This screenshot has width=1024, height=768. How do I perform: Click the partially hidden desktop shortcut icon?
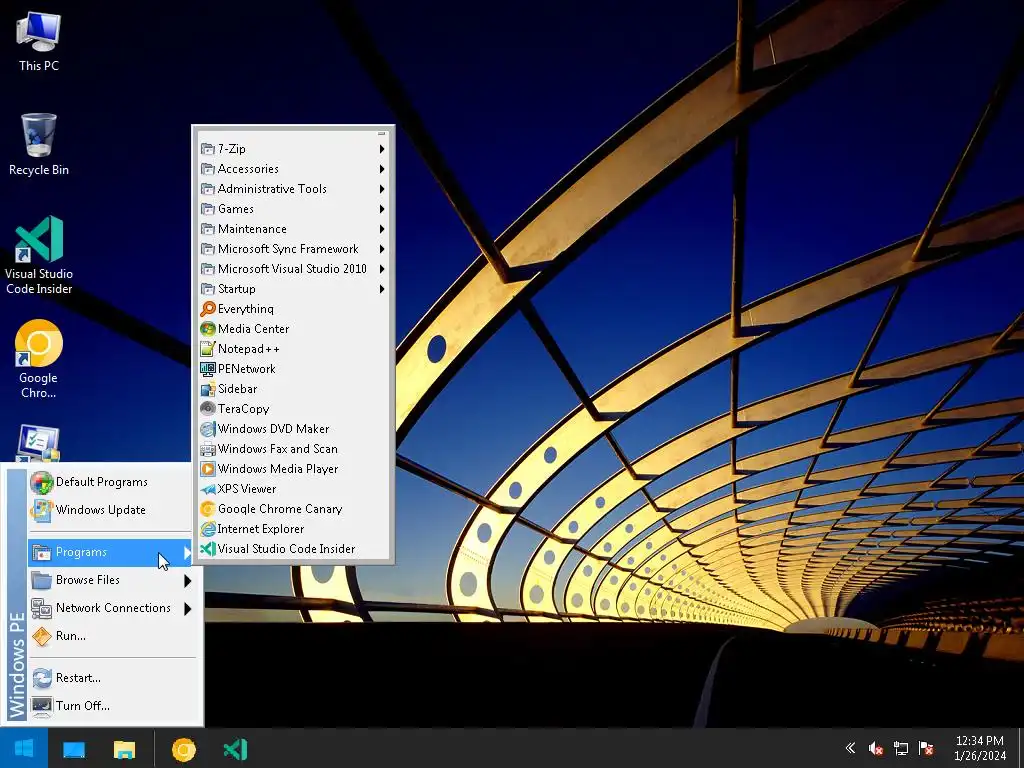pyautogui.click(x=39, y=443)
